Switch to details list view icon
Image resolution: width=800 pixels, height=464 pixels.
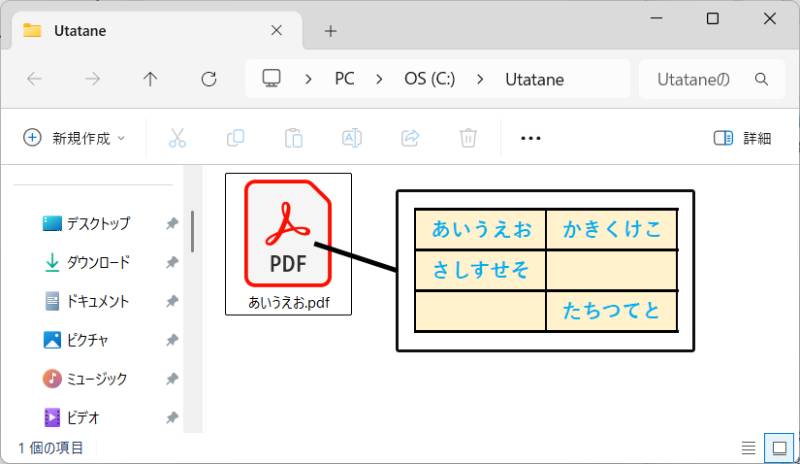(x=748, y=448)
